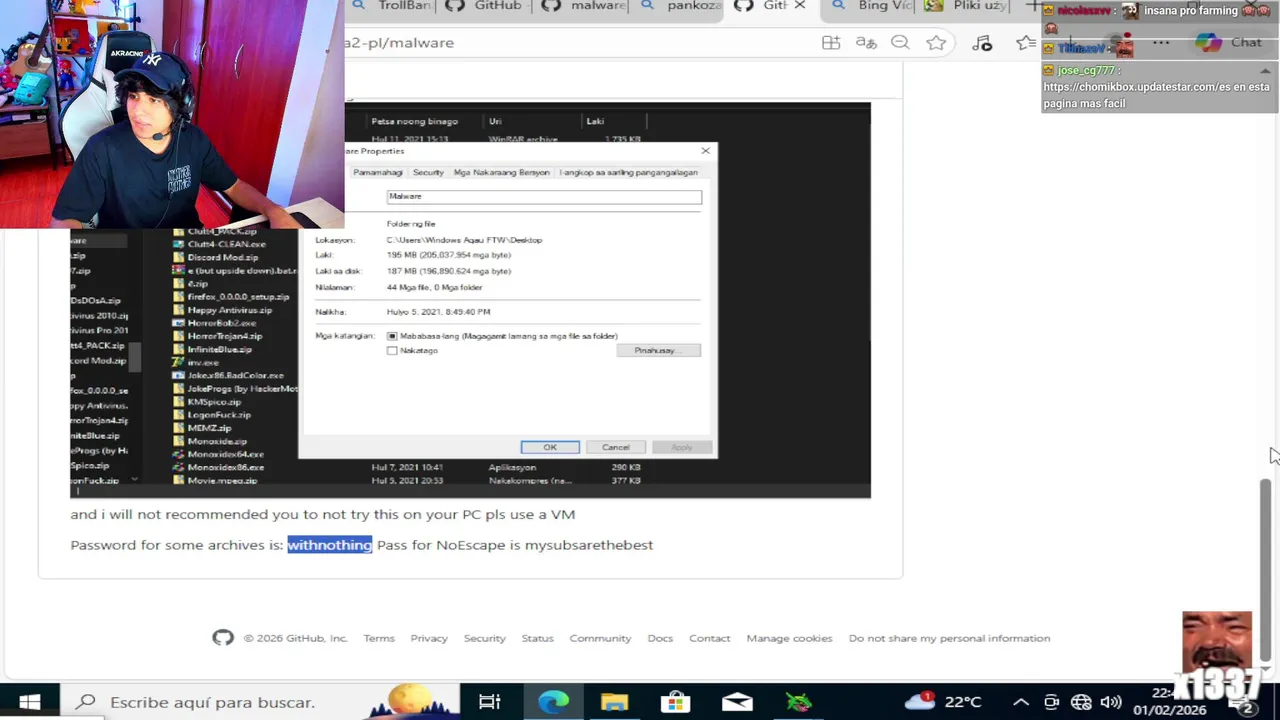Open the Mail app from taskbar
The image size is (1280, 720).
tap(737, 702)
